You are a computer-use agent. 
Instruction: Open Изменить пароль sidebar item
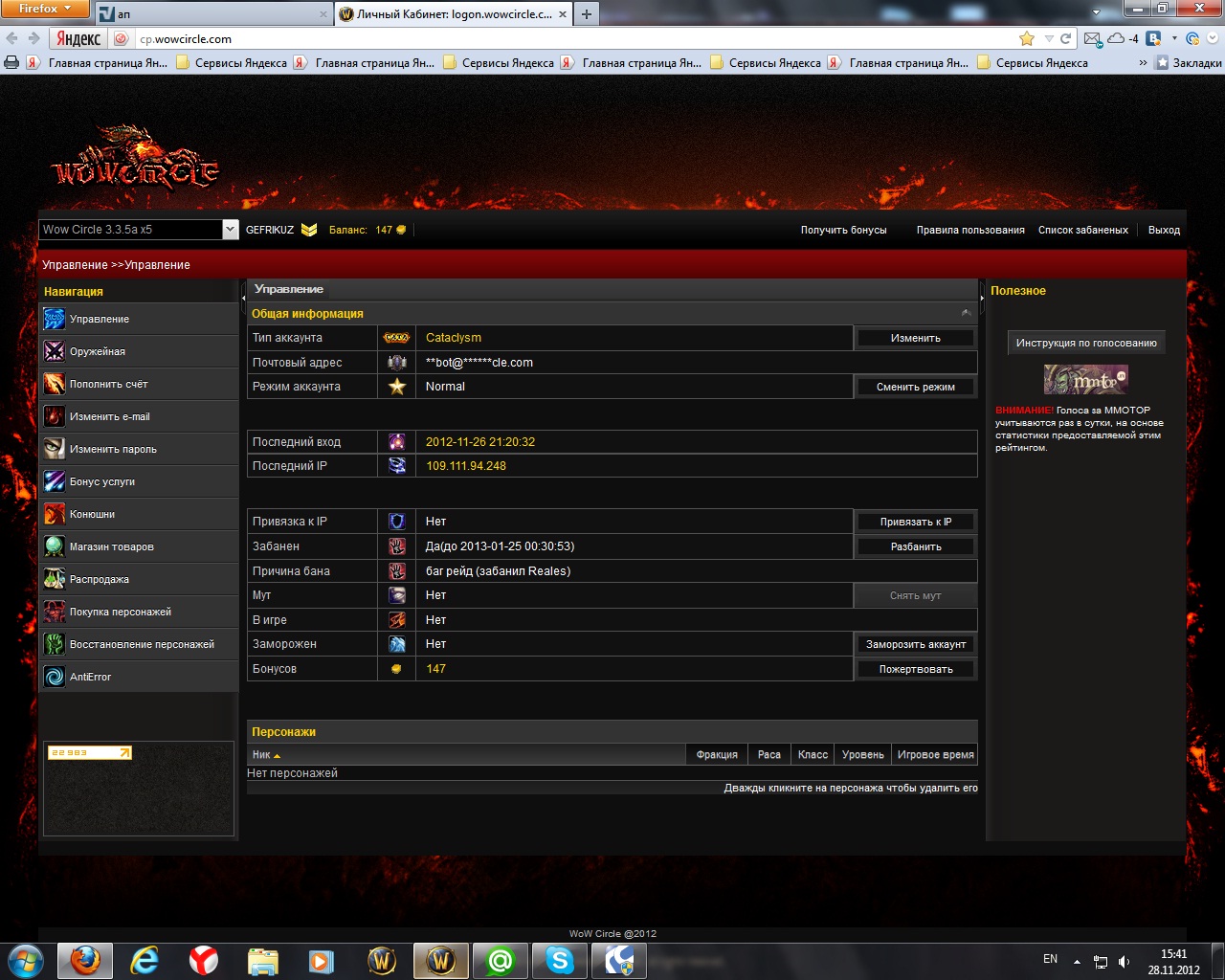(139, 449)
